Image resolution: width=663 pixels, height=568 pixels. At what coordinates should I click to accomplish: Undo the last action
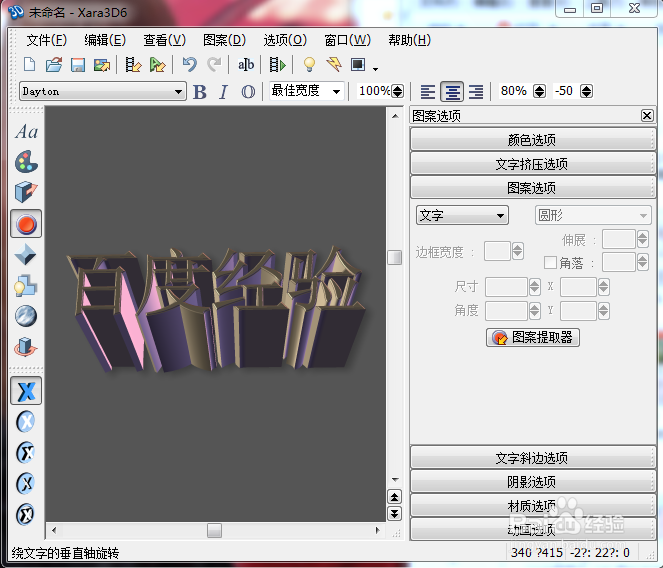[189, 64]
